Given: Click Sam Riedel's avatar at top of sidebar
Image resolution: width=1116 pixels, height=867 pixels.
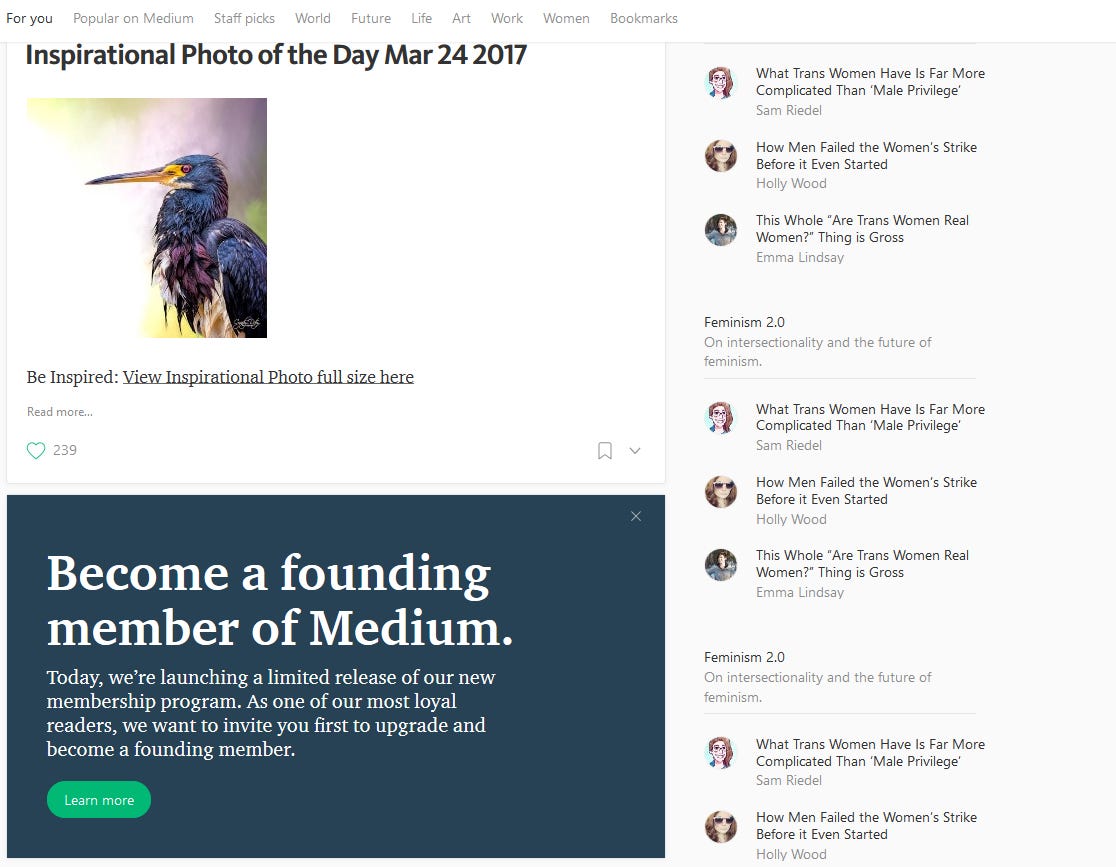Looking at the screenshot, I should (720, 83).
